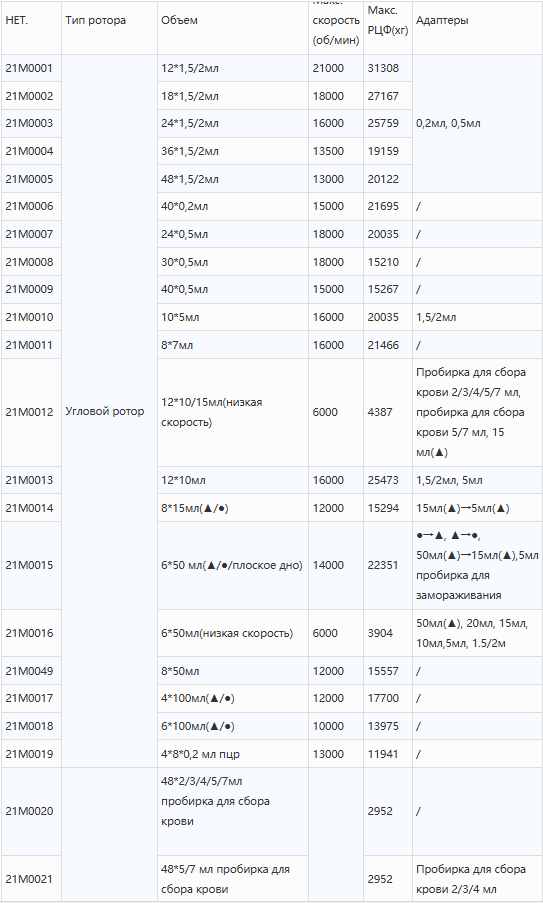This screenshot has width=543, height=903.
Task: Click the Угловой ротор cell
Action: (105, 411)
